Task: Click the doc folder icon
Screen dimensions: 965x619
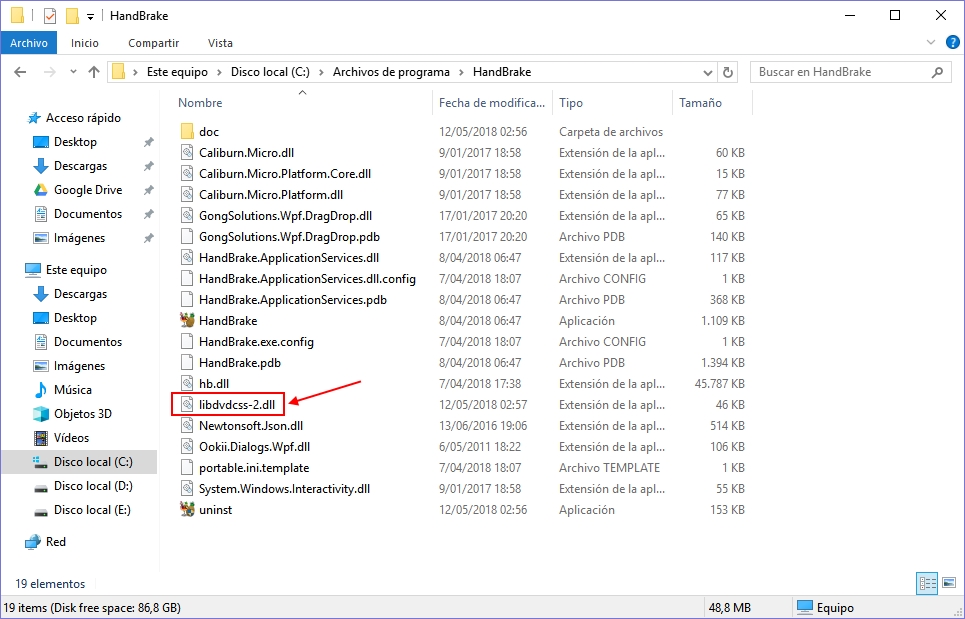Action: click(188, 131)
